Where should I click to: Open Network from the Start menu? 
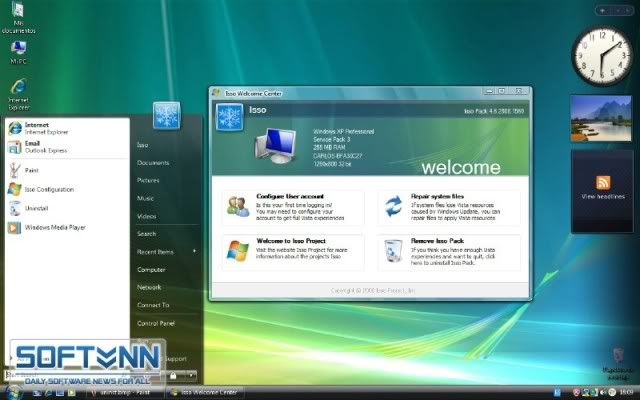[x=149, y=287]
